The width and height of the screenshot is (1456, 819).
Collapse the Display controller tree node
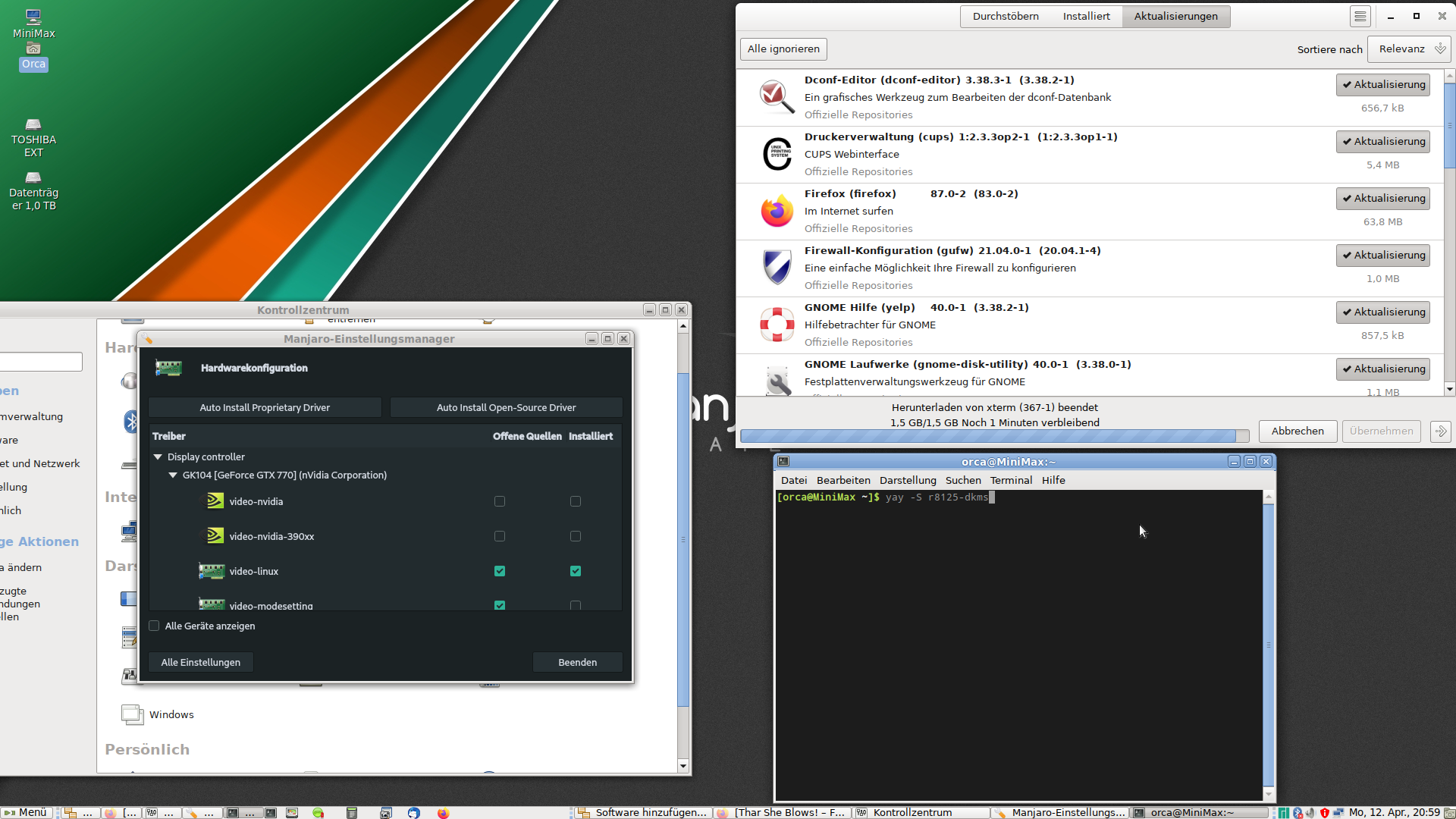click(x=158, y=457)
